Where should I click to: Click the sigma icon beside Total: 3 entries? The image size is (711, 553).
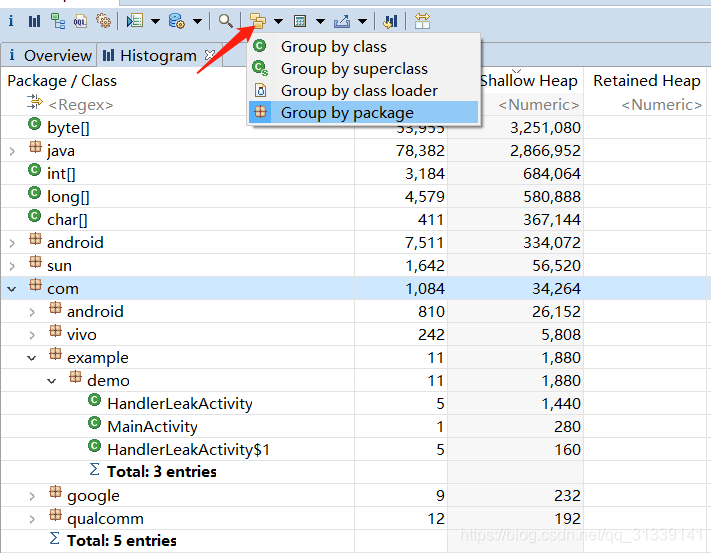[94, 469]
